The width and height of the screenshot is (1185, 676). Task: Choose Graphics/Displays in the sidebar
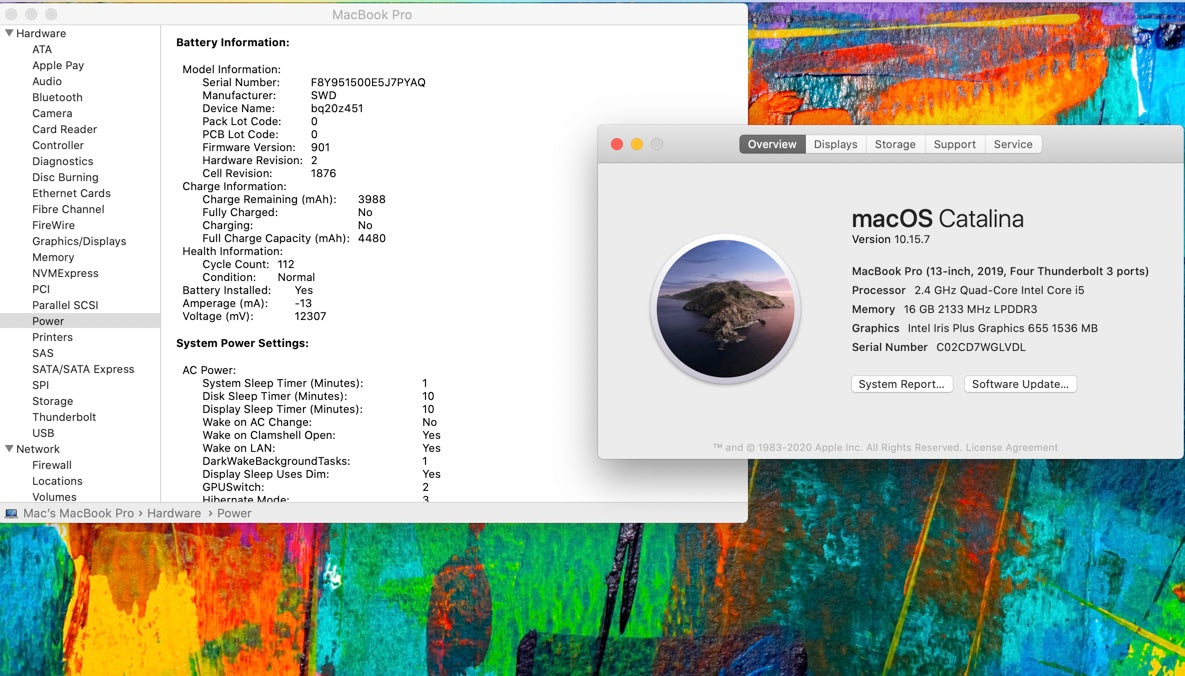(79, 241)
